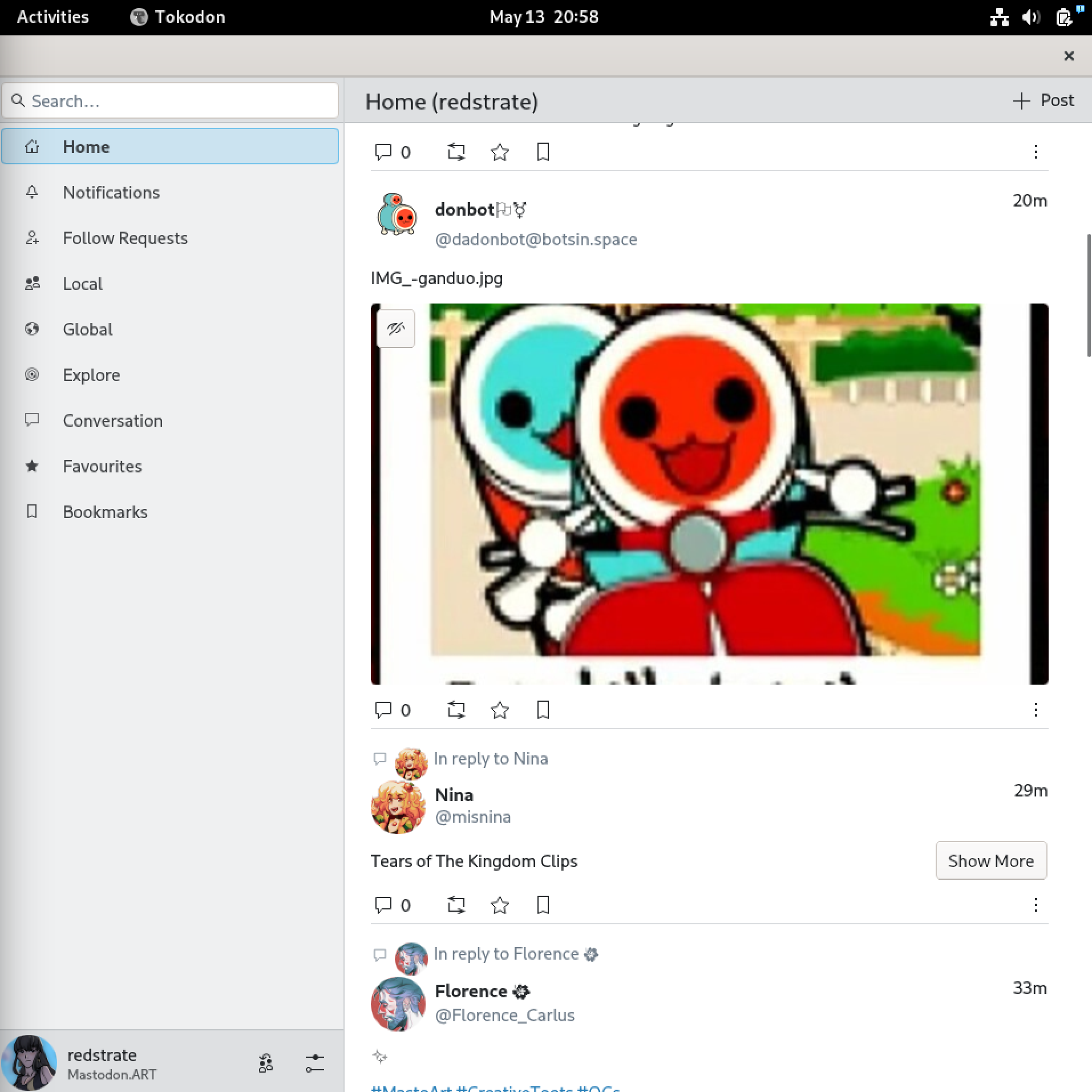Viewport: 1092px width, 1092px height.
Task: Favourite the donbot post
Action: pyautogui.click(x=499, y=710)
